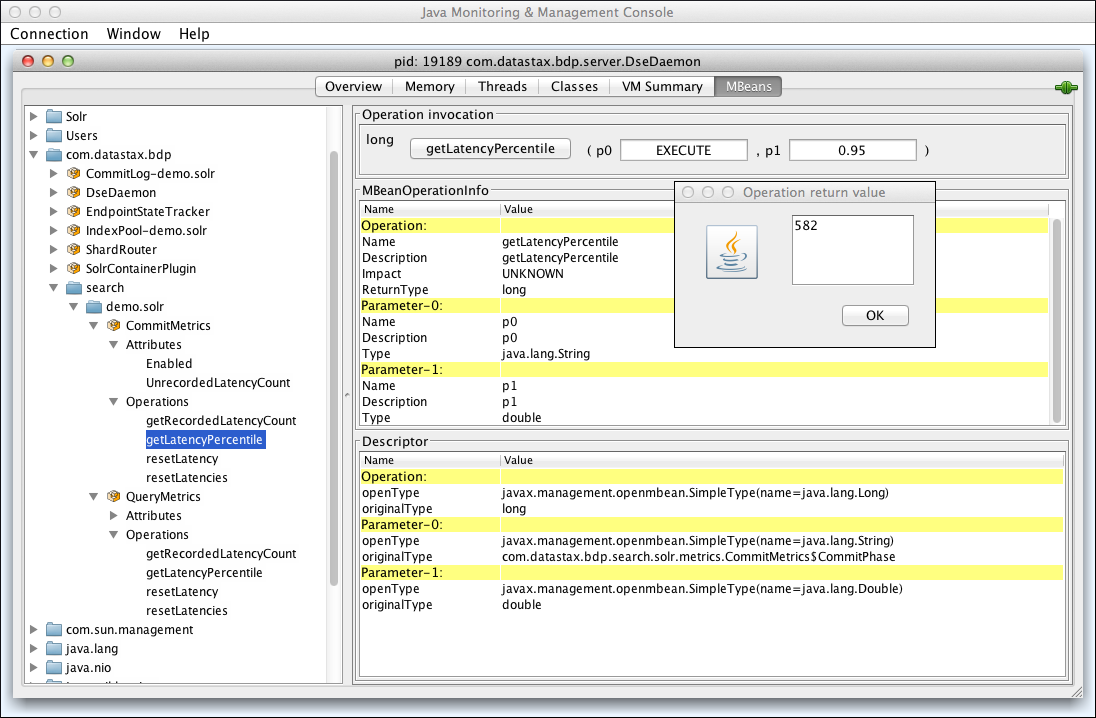Click the com.datastax.bdp folder icon

coord(53,154)
